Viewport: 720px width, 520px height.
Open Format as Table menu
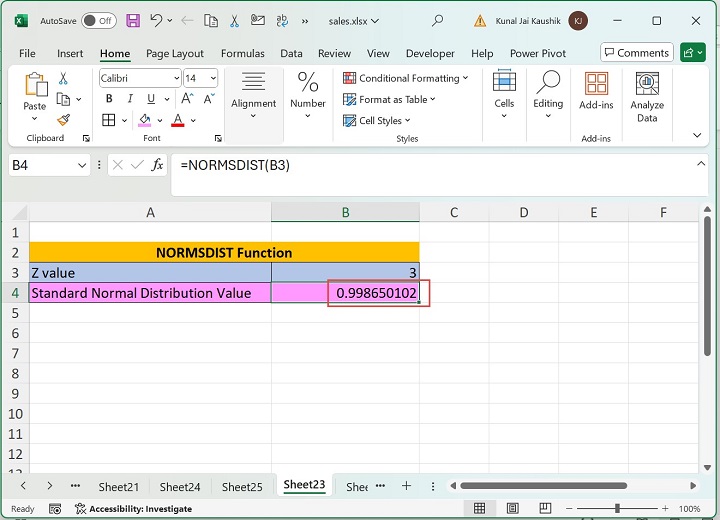[389, 99]
